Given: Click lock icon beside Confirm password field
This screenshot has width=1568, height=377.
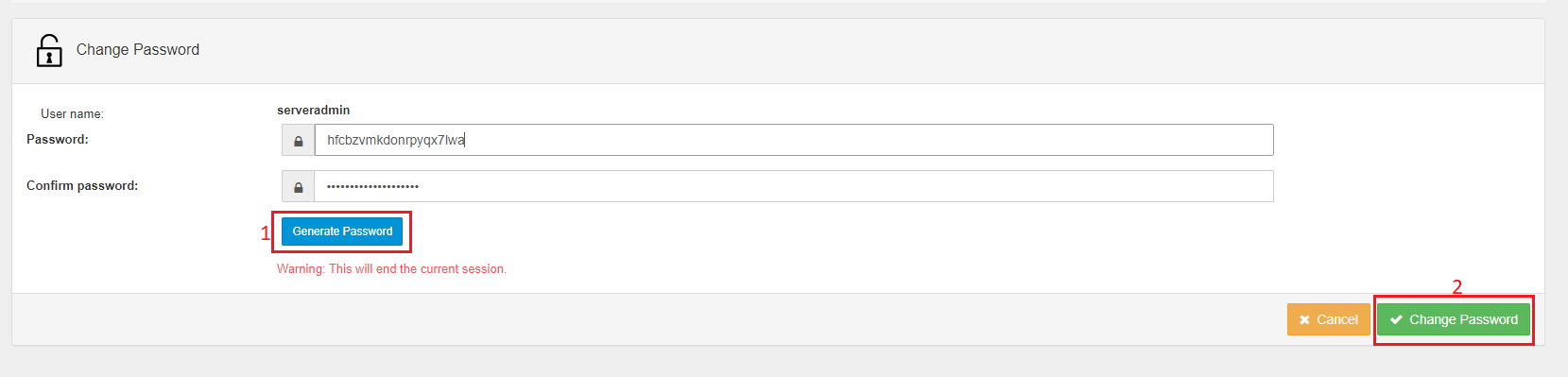Looking at the screenshot, I should pos(299,187).
